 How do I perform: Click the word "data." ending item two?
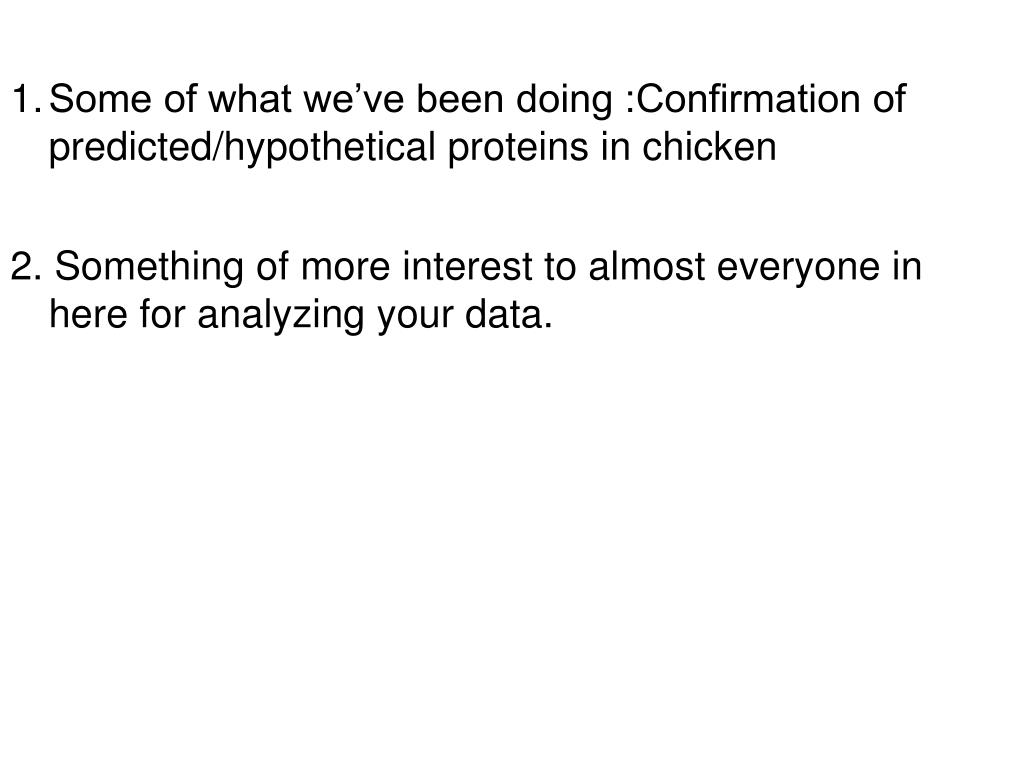click(509, 314)
